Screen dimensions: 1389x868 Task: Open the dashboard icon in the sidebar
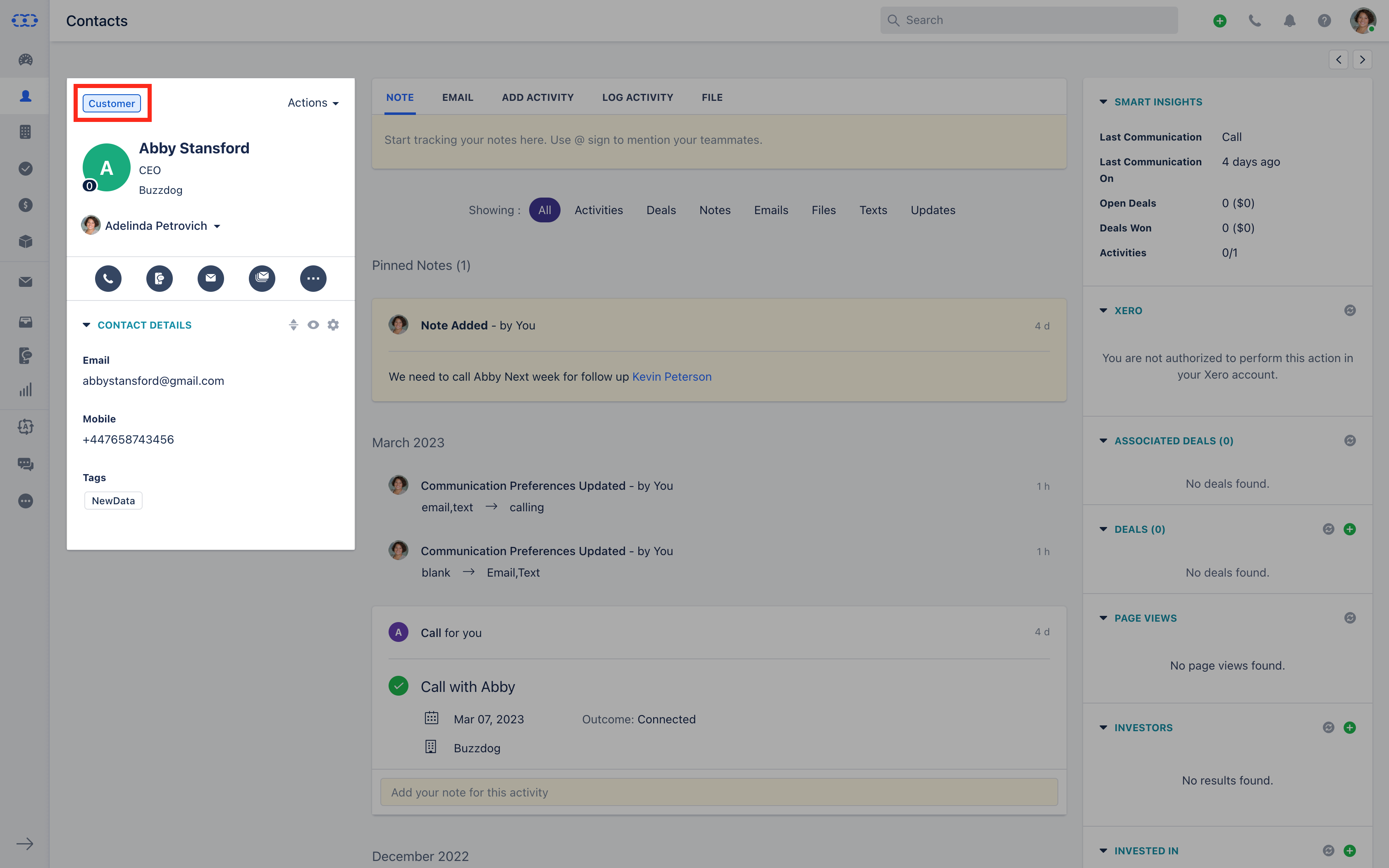25,60
